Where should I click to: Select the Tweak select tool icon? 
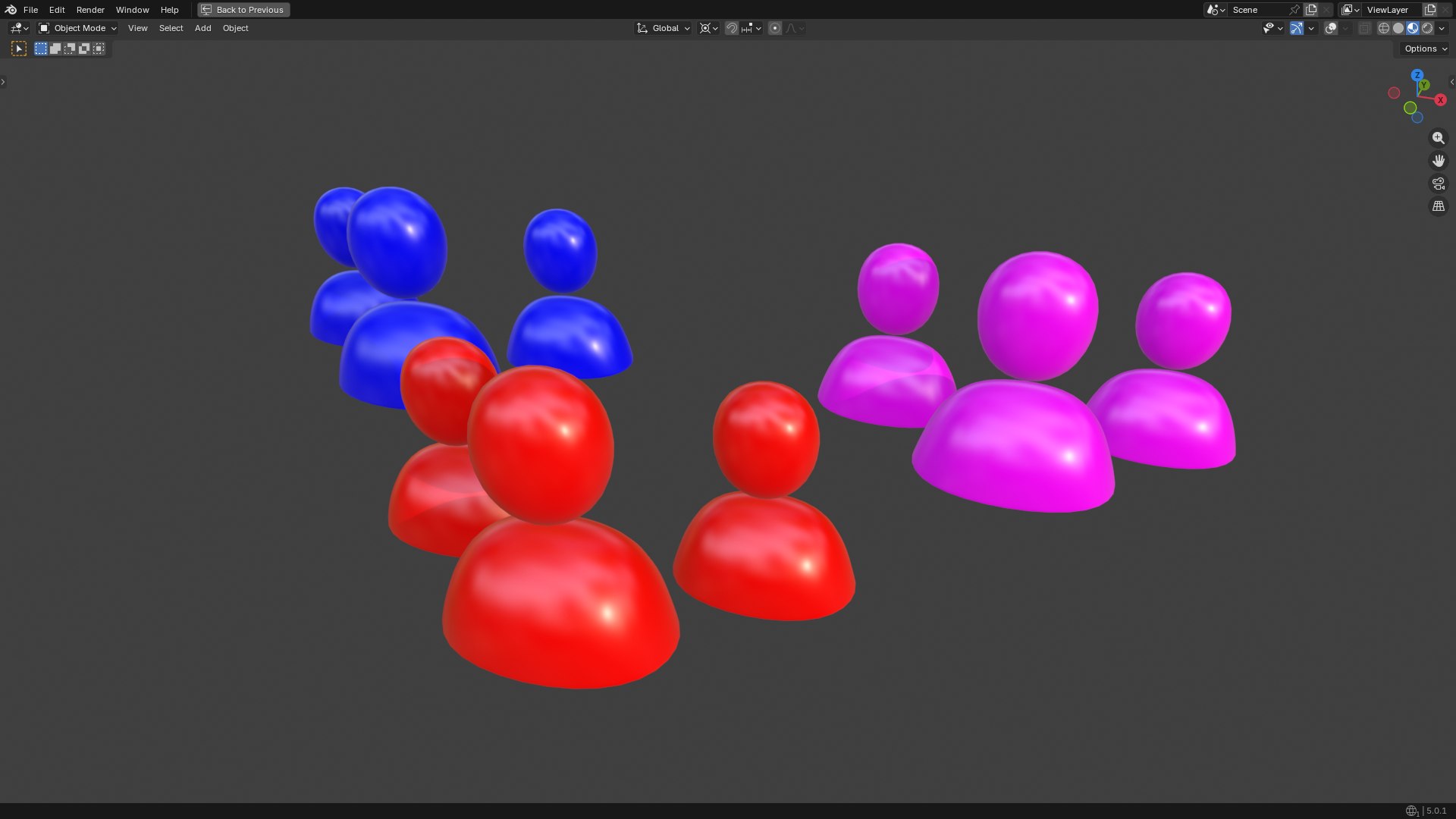[x=19, y=49]
